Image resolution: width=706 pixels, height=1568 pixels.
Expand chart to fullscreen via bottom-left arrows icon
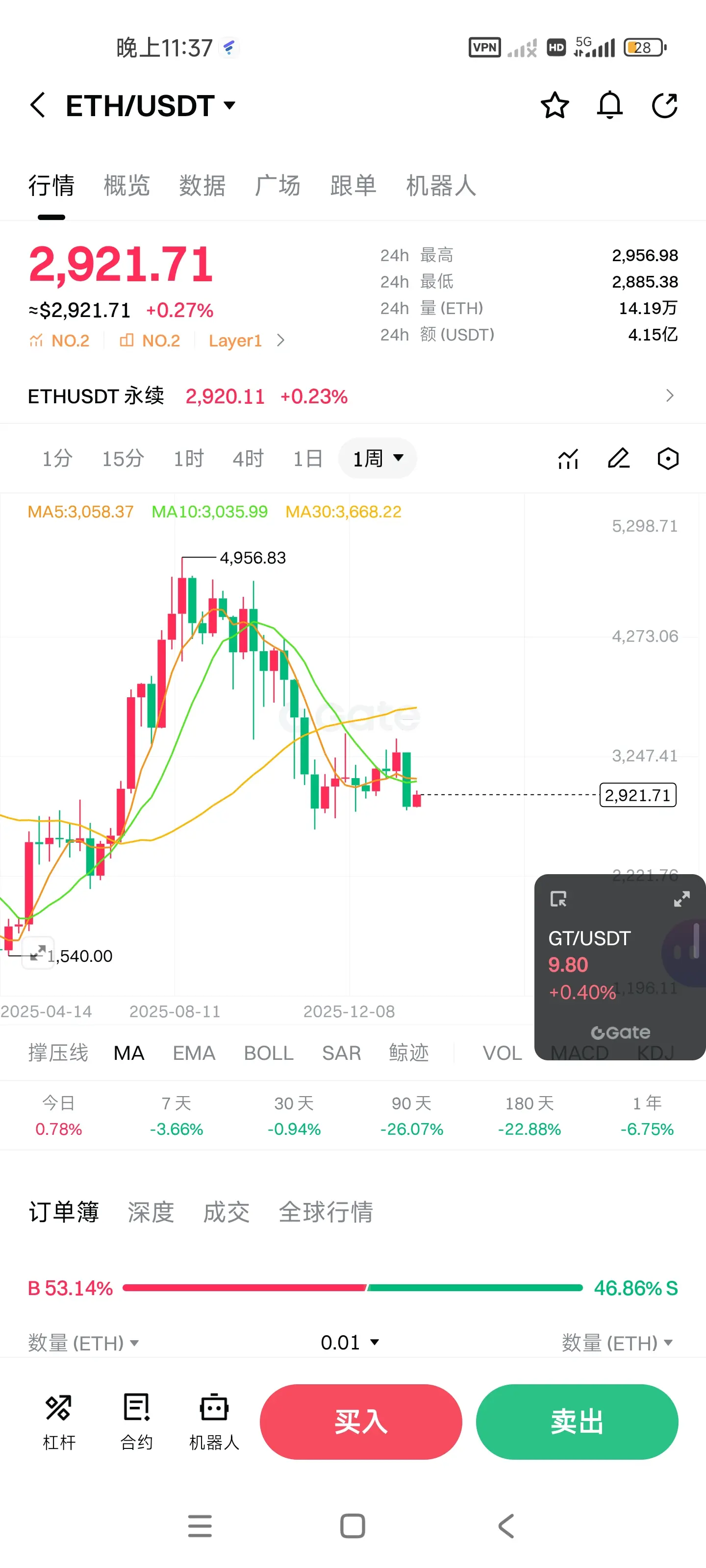38,953
